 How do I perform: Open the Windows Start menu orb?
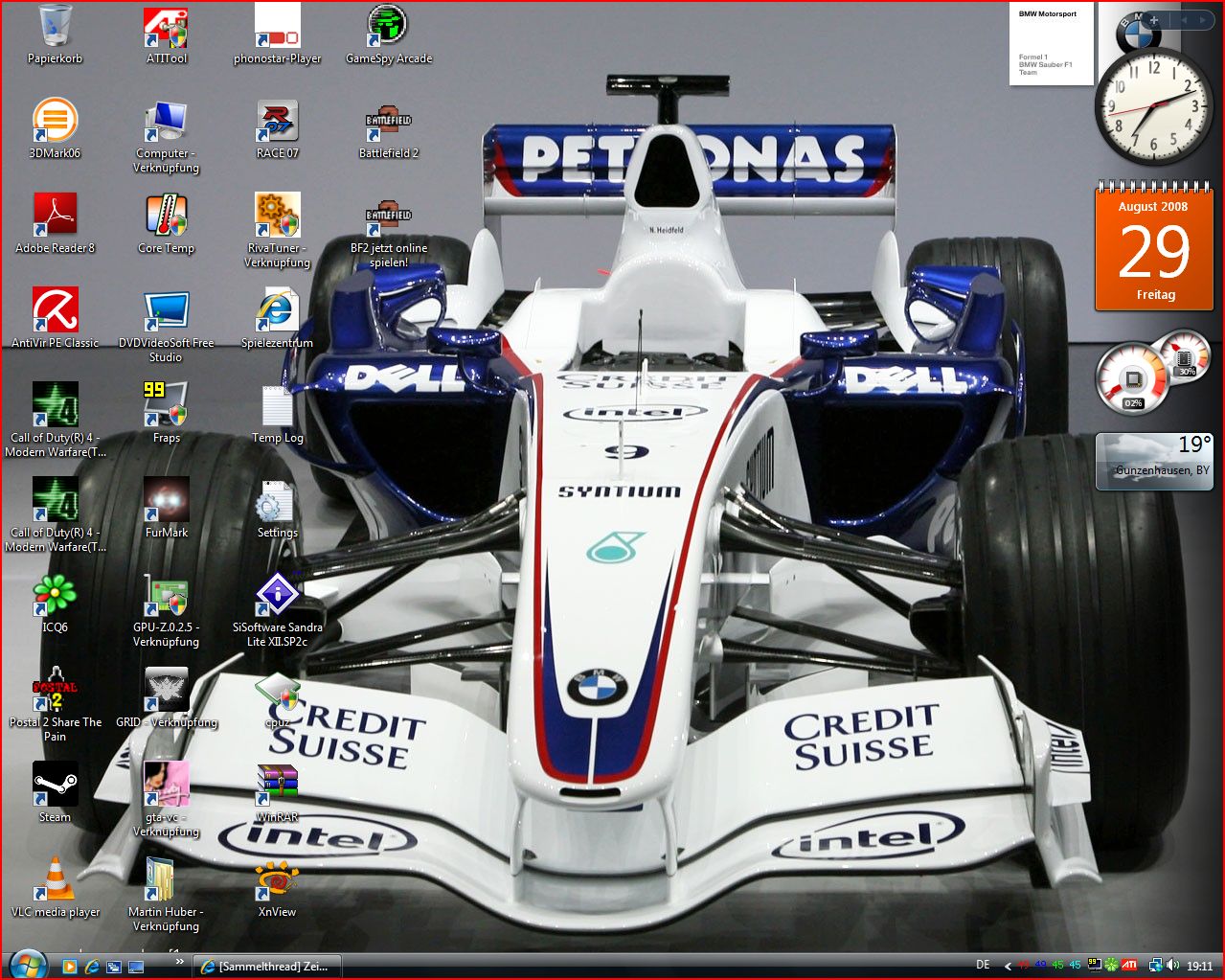click(x=26, y=965)
